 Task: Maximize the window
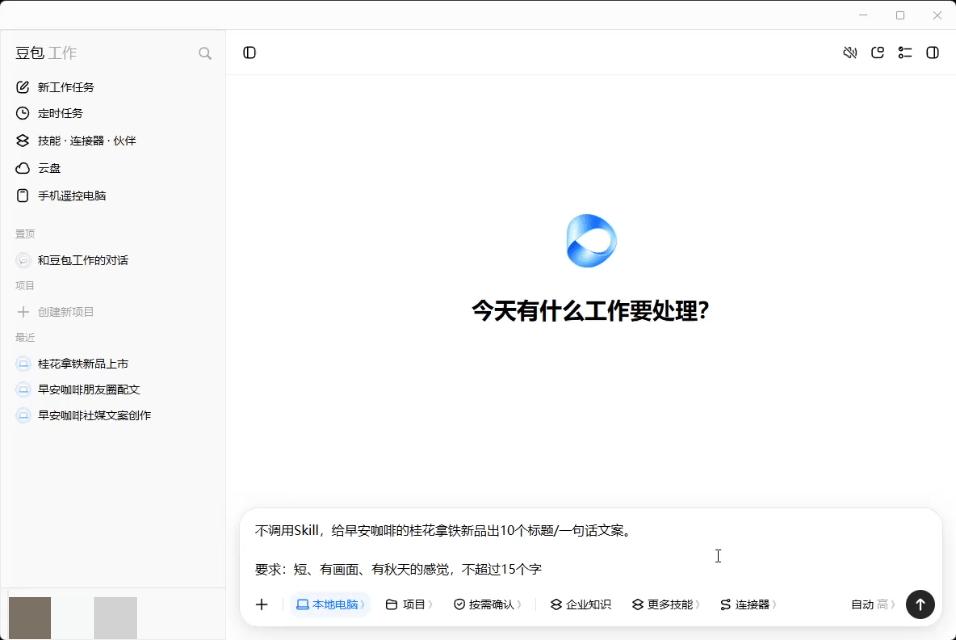(x=900, y=15)
